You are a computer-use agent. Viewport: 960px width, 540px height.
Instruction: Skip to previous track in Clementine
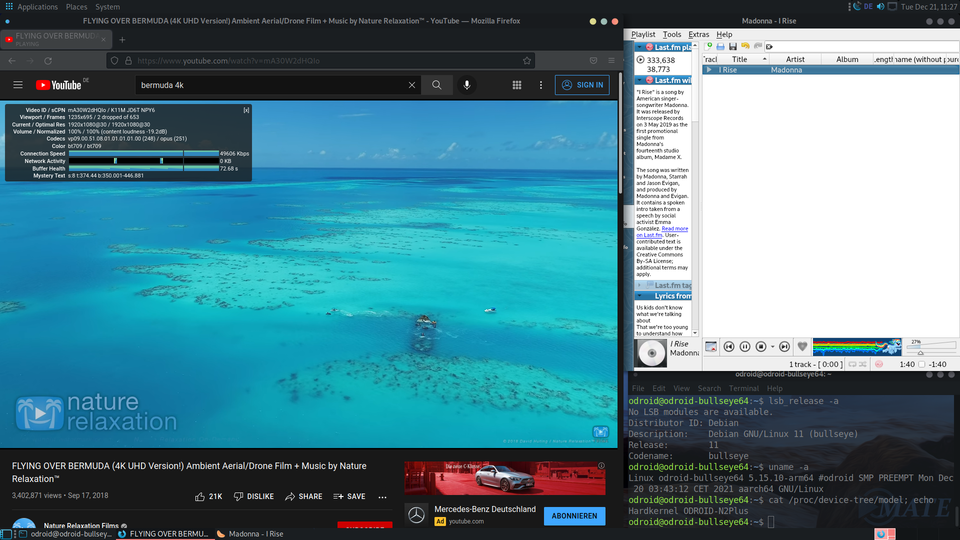[729, 347]
